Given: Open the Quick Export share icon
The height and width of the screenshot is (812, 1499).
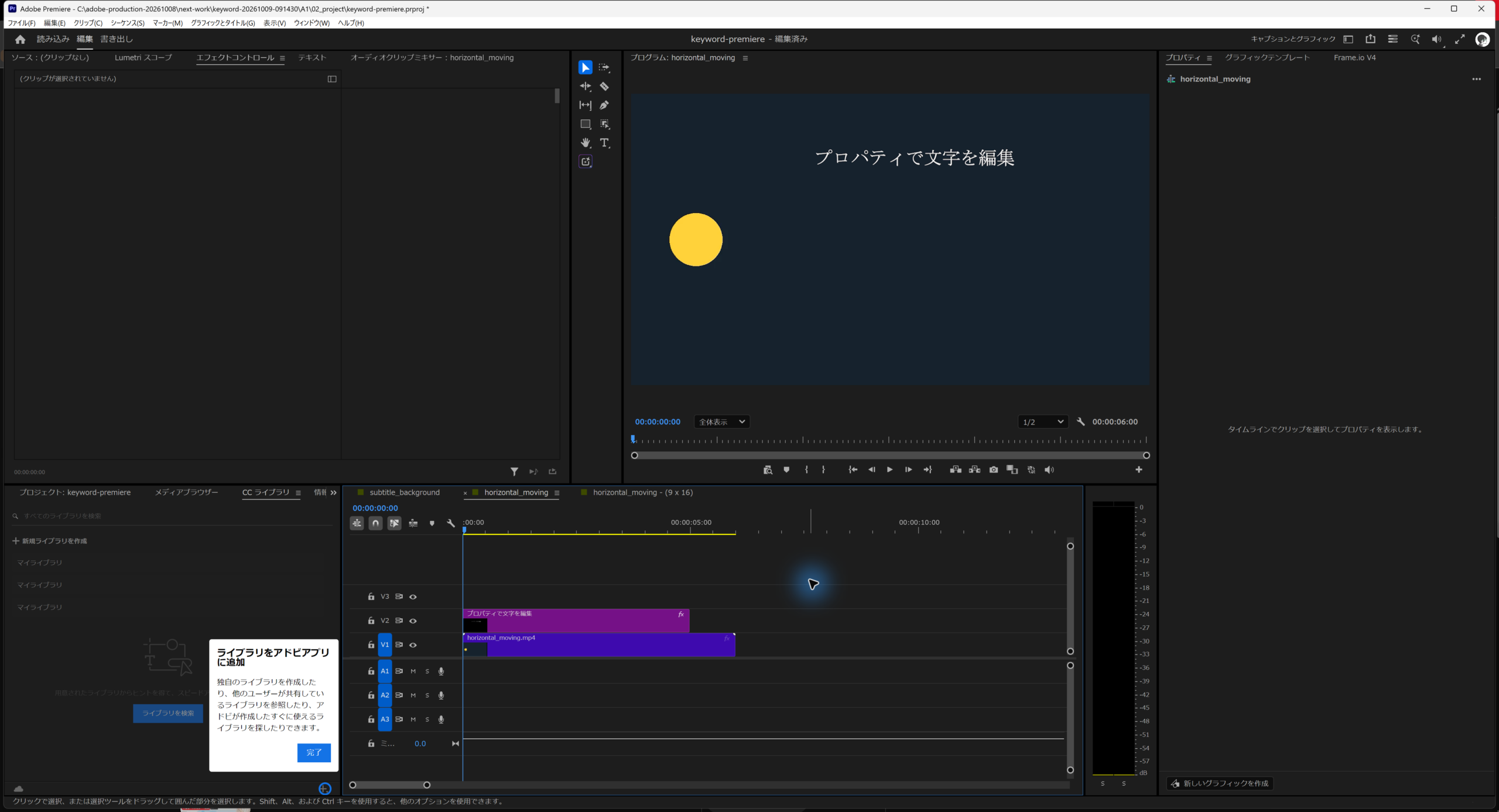Looking at the screenshot, I should click(1370, 39).
